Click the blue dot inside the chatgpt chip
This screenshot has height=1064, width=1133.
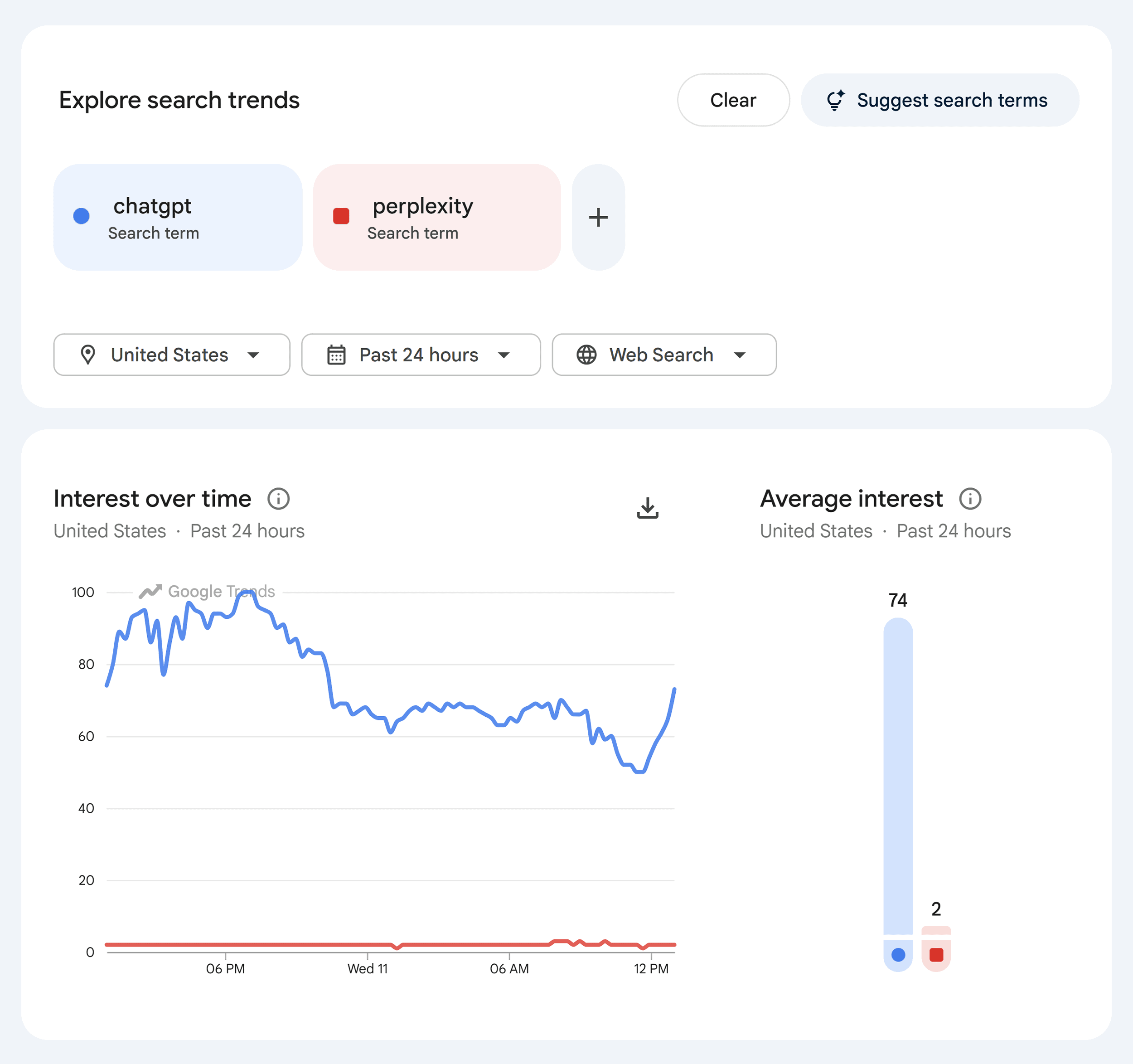point(82,217)
